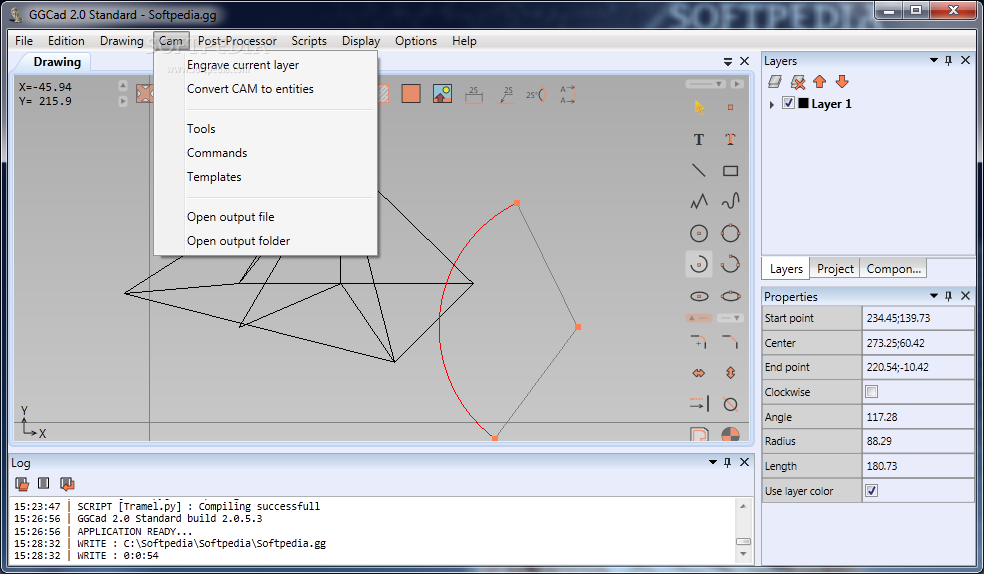Pin the Log panel

[x=727, y=462]
